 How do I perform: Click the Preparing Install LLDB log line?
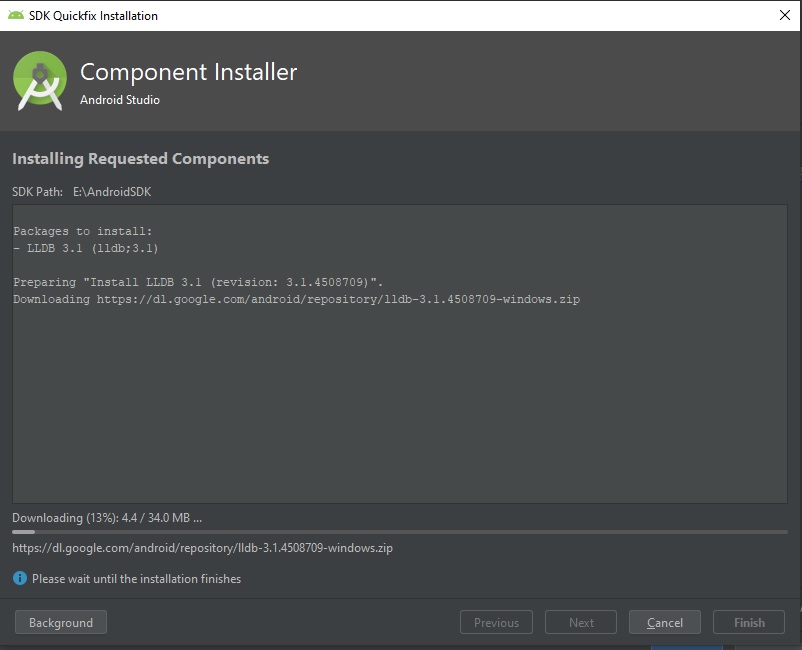pyautogui.click(x=198, y=282)
